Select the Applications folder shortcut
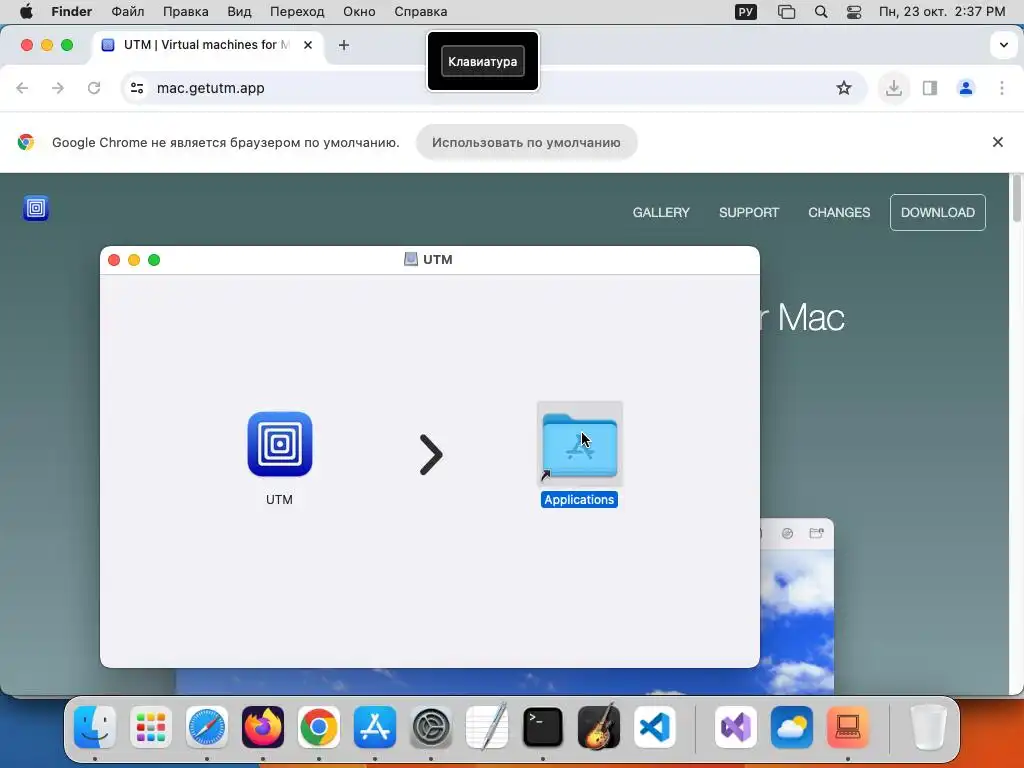 (579, 445)
